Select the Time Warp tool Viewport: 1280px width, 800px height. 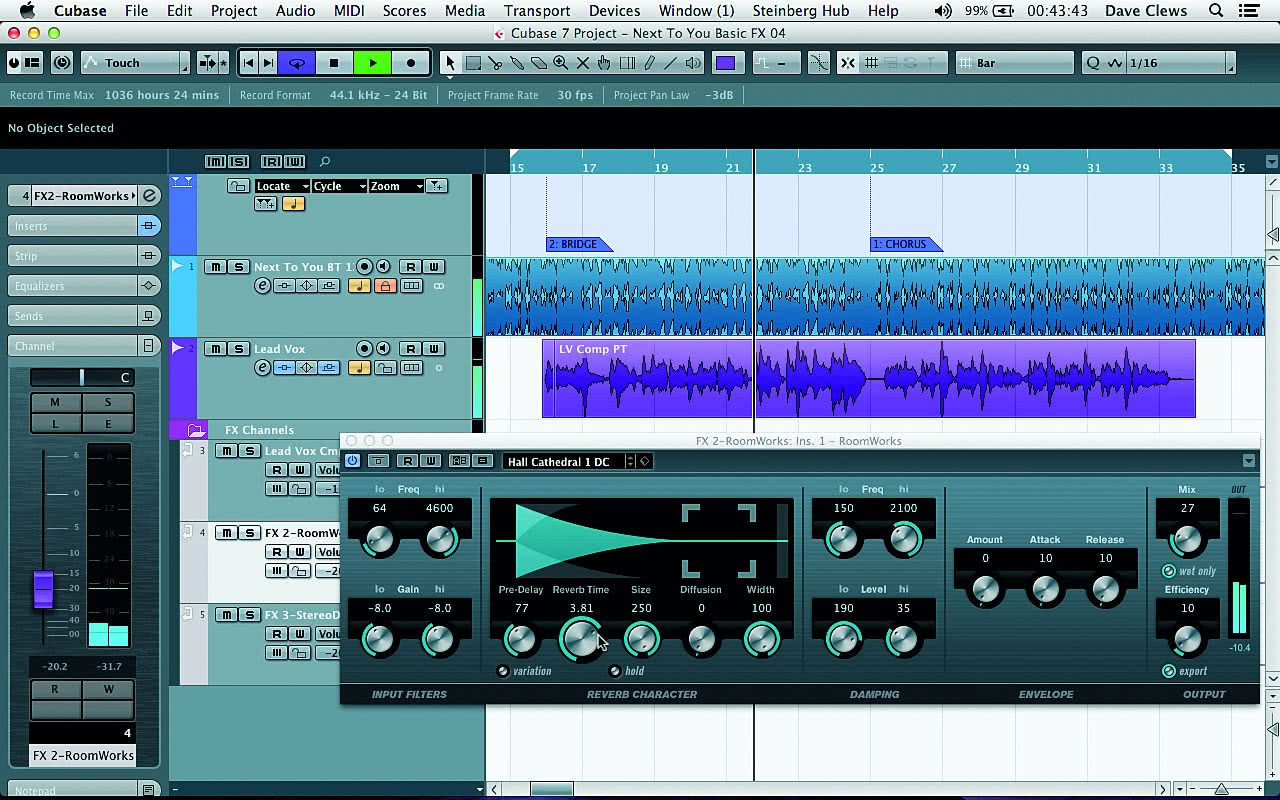pyautogui.click(x=627, y=63)
